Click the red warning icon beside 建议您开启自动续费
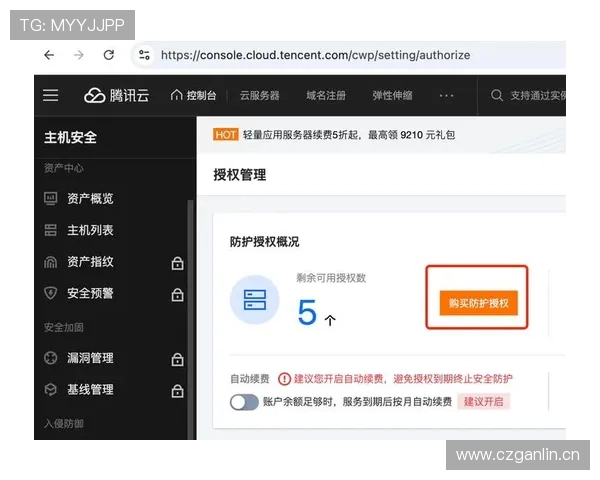 (x=284, y=379)
